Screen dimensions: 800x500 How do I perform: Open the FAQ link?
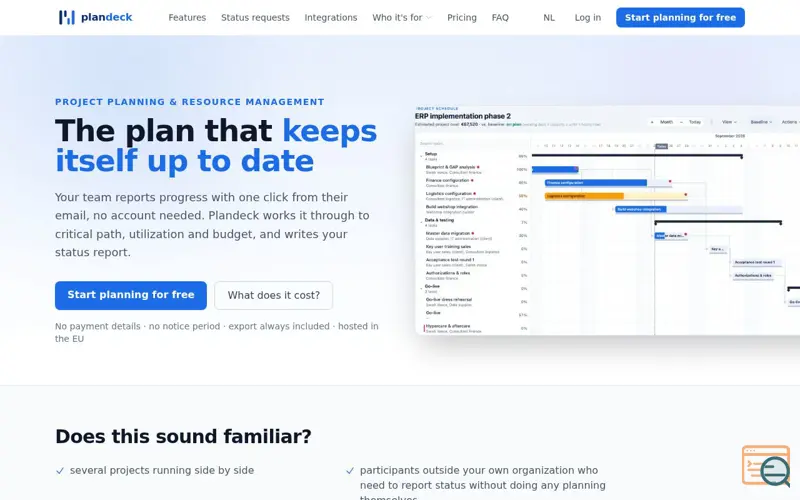[500, 17]
